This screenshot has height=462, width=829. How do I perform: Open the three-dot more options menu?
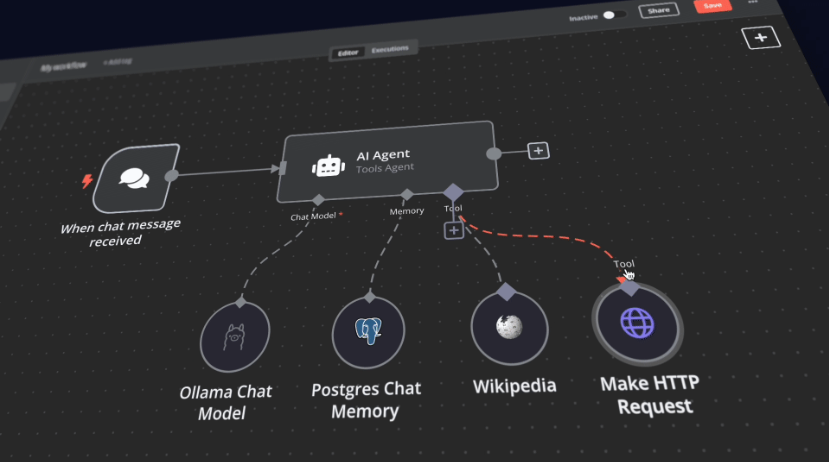click(x=753, y=3)
